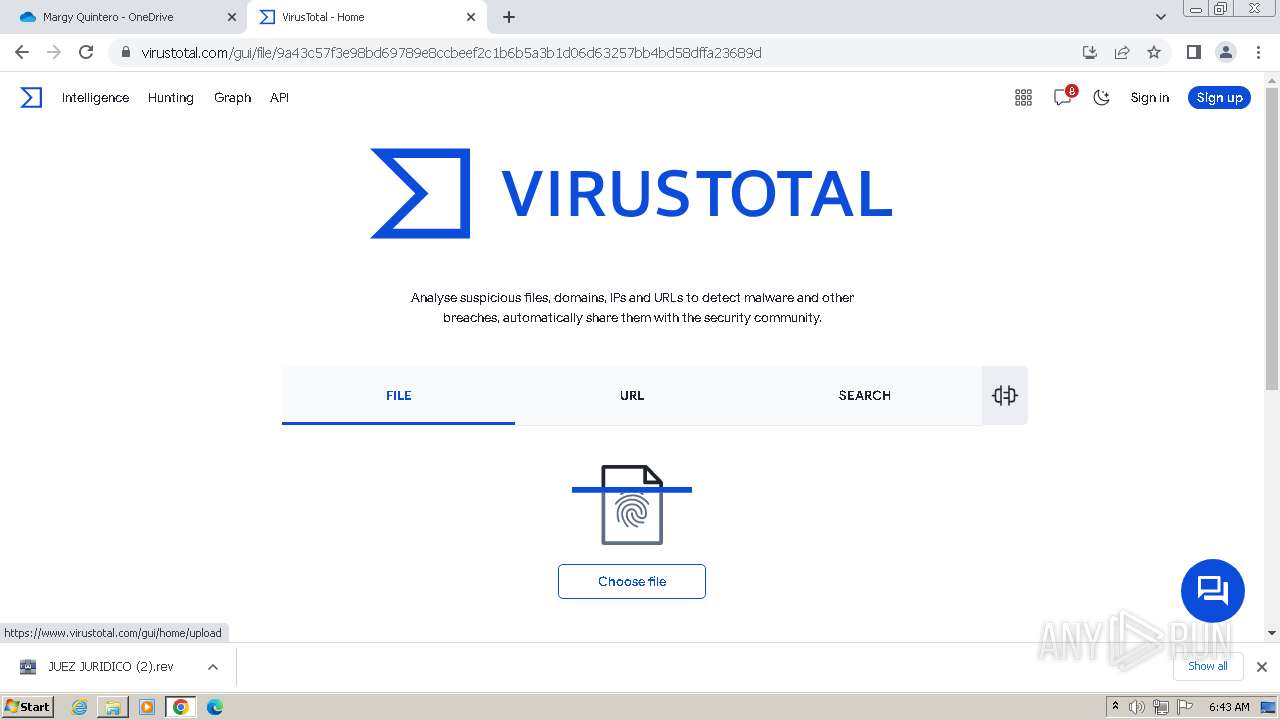Close the VirusTotal - Home tab

(x=471, y=17)
